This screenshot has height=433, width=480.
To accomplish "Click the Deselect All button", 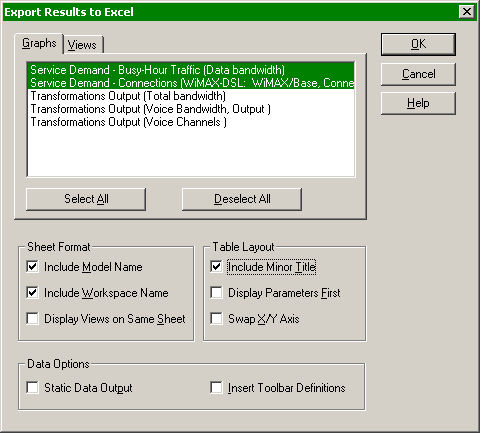I will [x=242, y=199].
